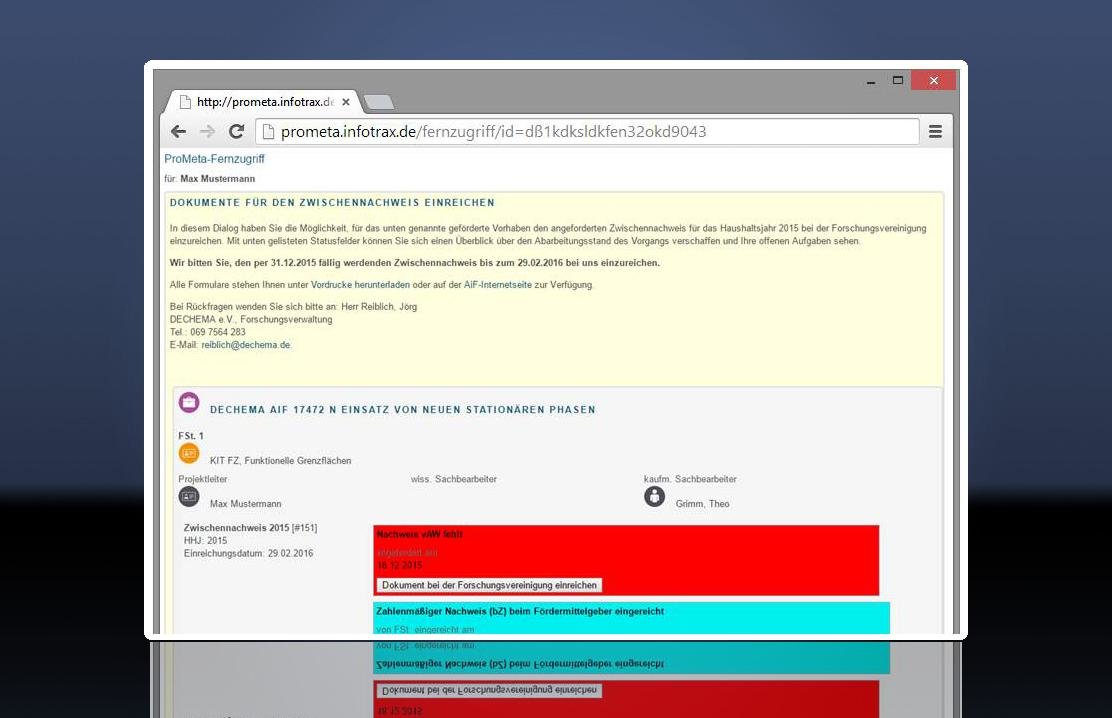Click the cyan Zahlenmäßiger Nachweis status box

pyautogui.click(x=631, y=618)
